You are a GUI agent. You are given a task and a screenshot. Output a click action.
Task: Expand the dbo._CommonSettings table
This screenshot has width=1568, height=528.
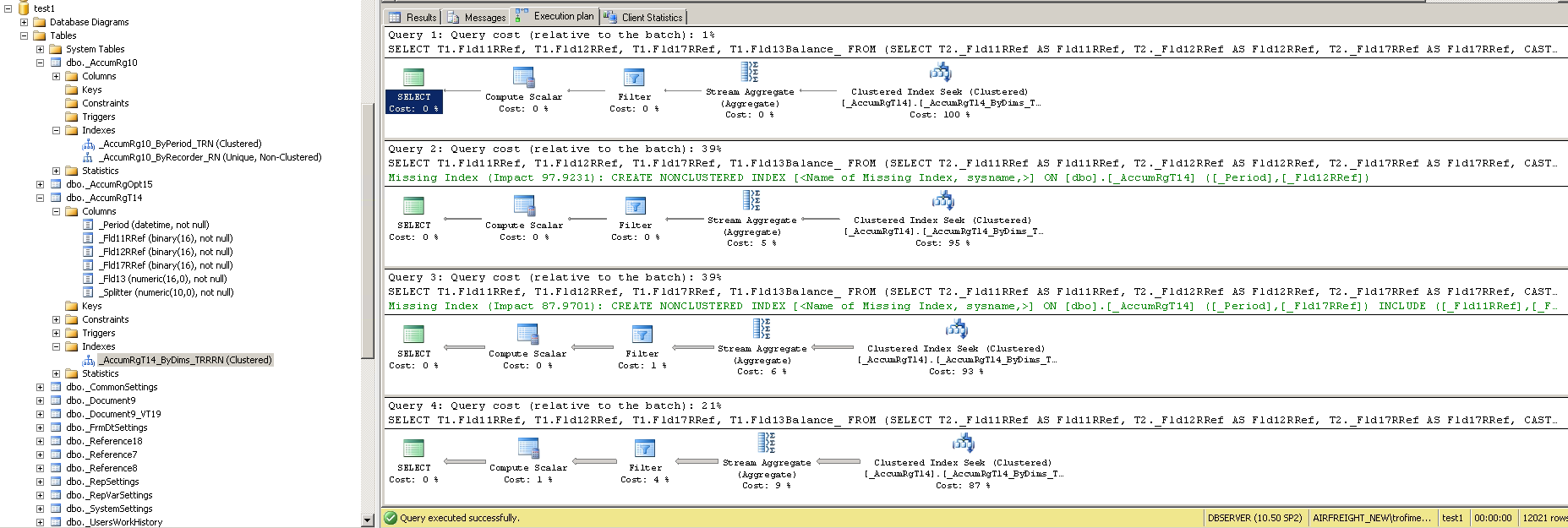(40, 387)
